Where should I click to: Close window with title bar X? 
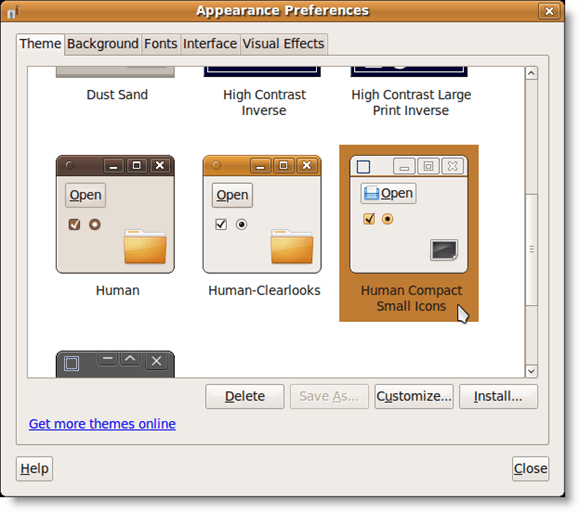pyautogui.click(x=549, y=11)
